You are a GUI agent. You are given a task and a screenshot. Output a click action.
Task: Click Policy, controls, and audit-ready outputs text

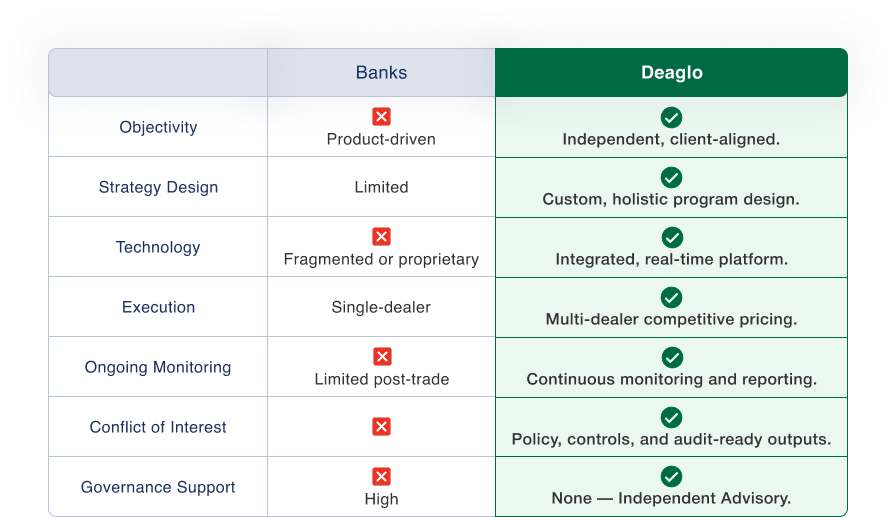(x=671, y=439)
